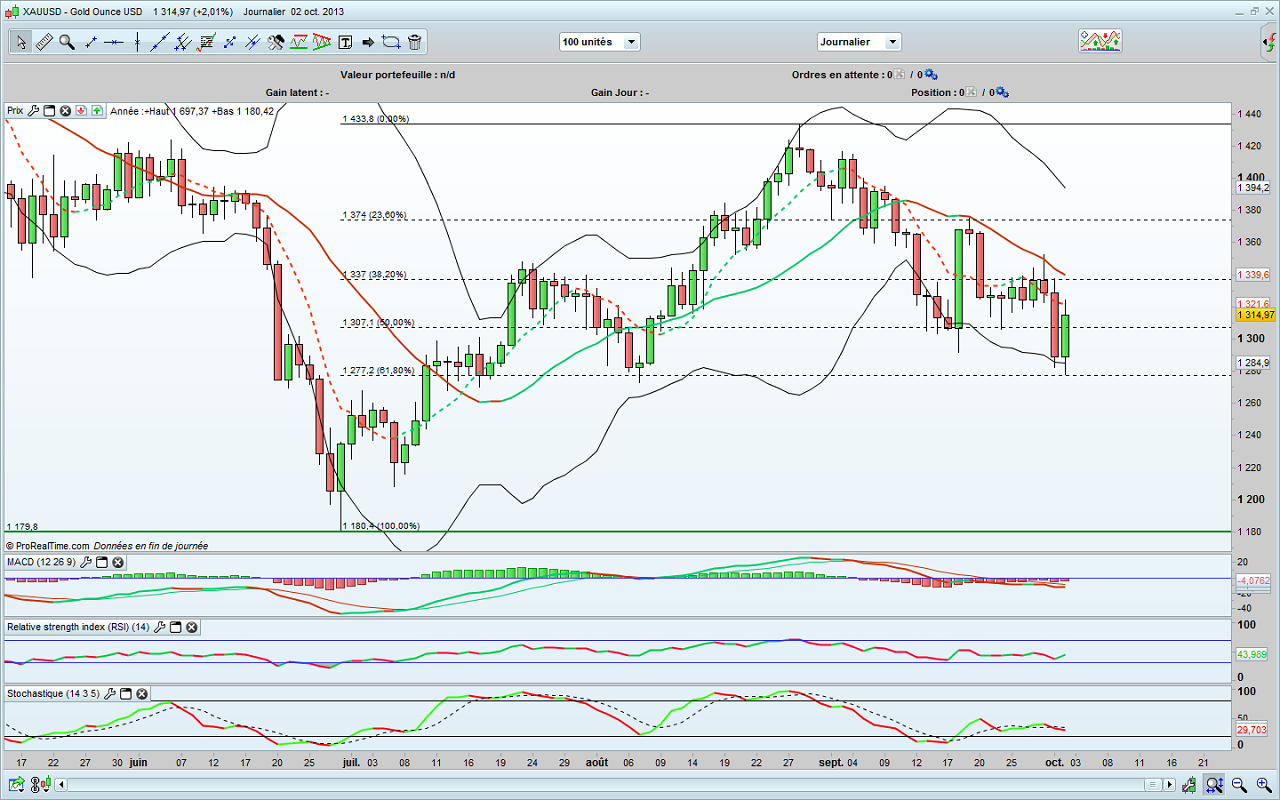Viewport: 1280px width, 800px height.
Task: Maximize the Stochastique panel
Action: coord(126,693)
